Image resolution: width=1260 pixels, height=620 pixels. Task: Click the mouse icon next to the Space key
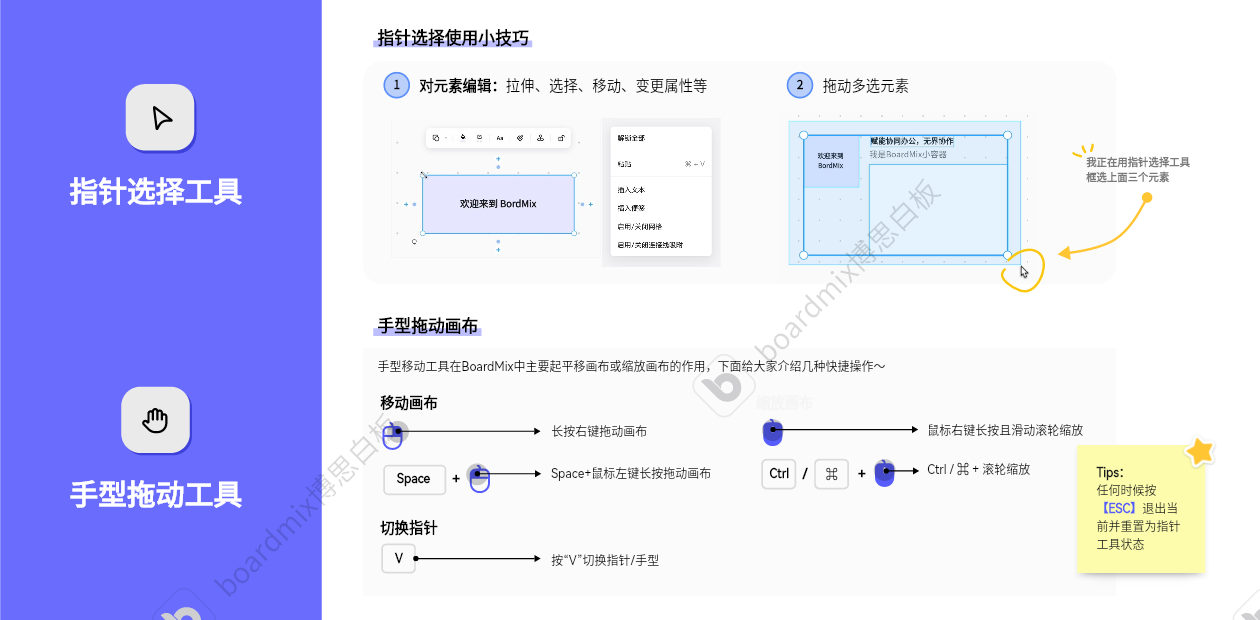pyautogui.click(x=478, y=478)
